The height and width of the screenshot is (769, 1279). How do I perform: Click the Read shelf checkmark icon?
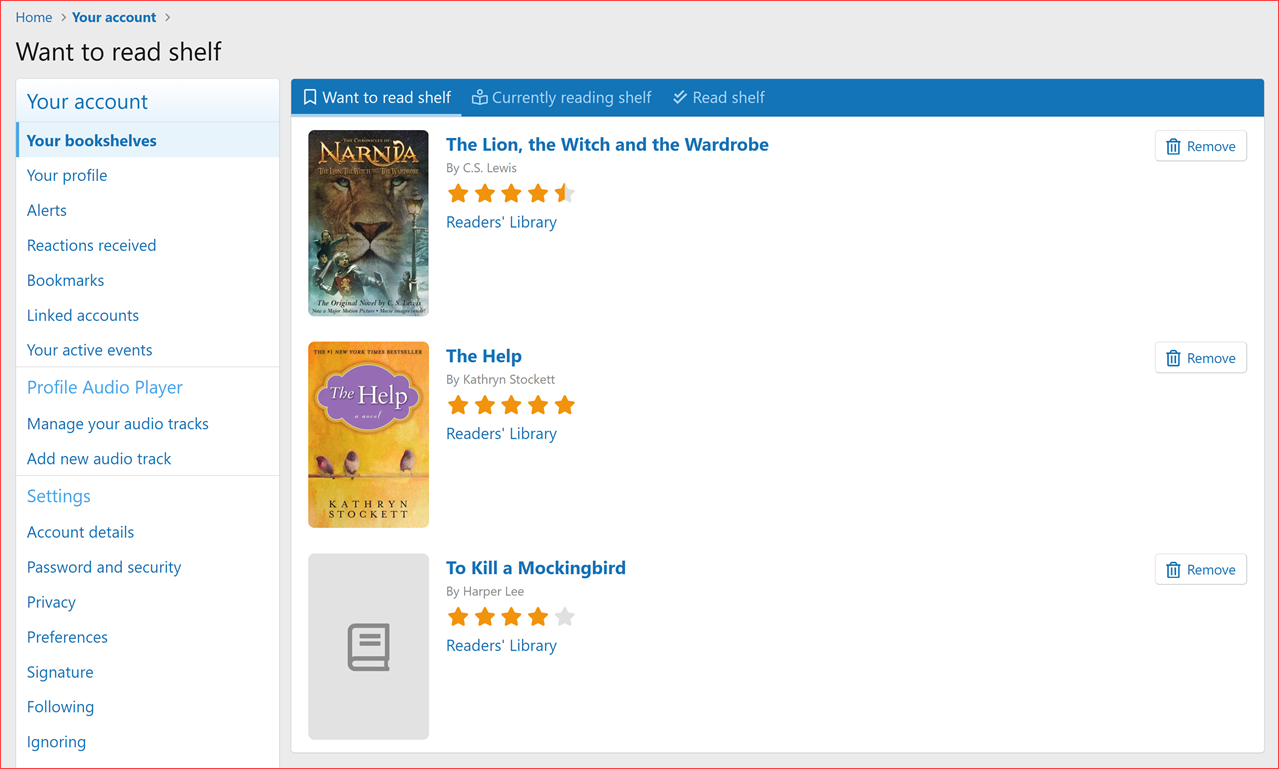pyautogui.click(x=680, y=97)
